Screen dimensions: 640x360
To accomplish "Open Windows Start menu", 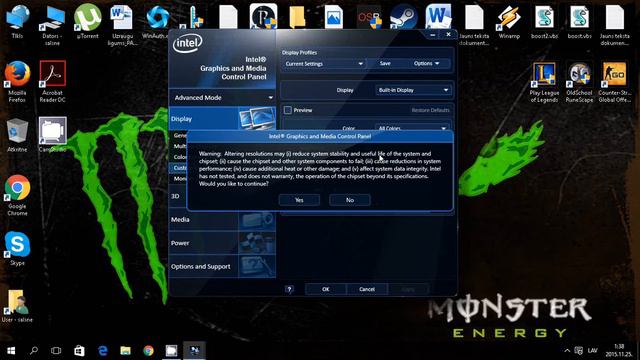I will 11,351.
